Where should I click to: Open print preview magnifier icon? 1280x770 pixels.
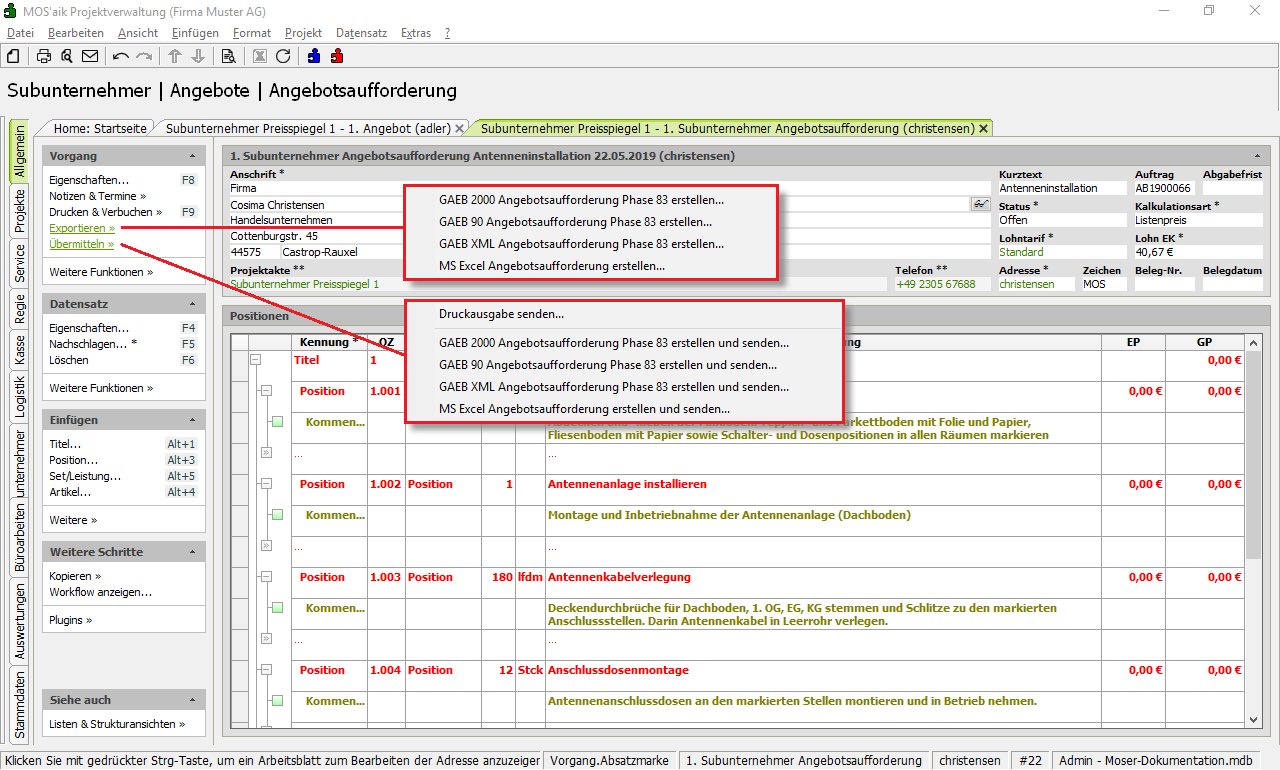(x=67, y=56)
